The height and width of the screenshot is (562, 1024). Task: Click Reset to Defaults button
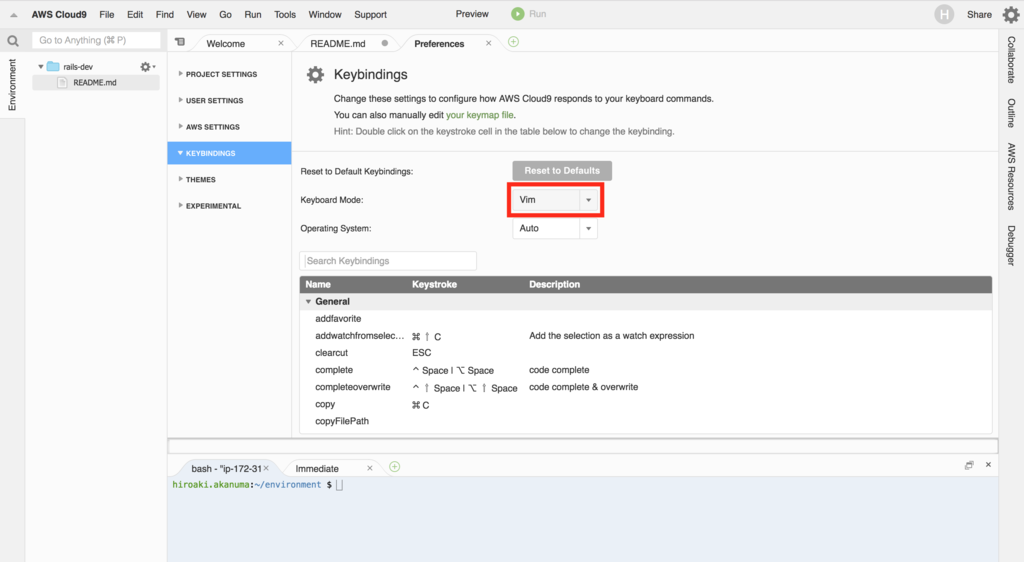click(562, 170)
